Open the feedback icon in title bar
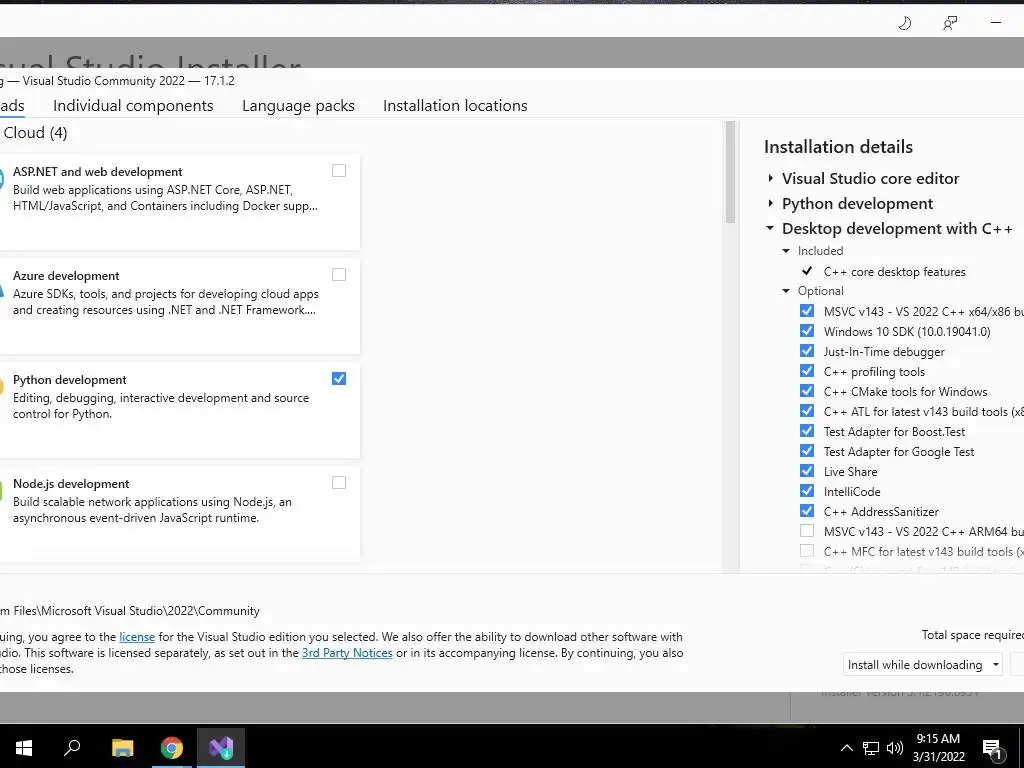This screenshot has height=768, width=1024. click(950, 24)
